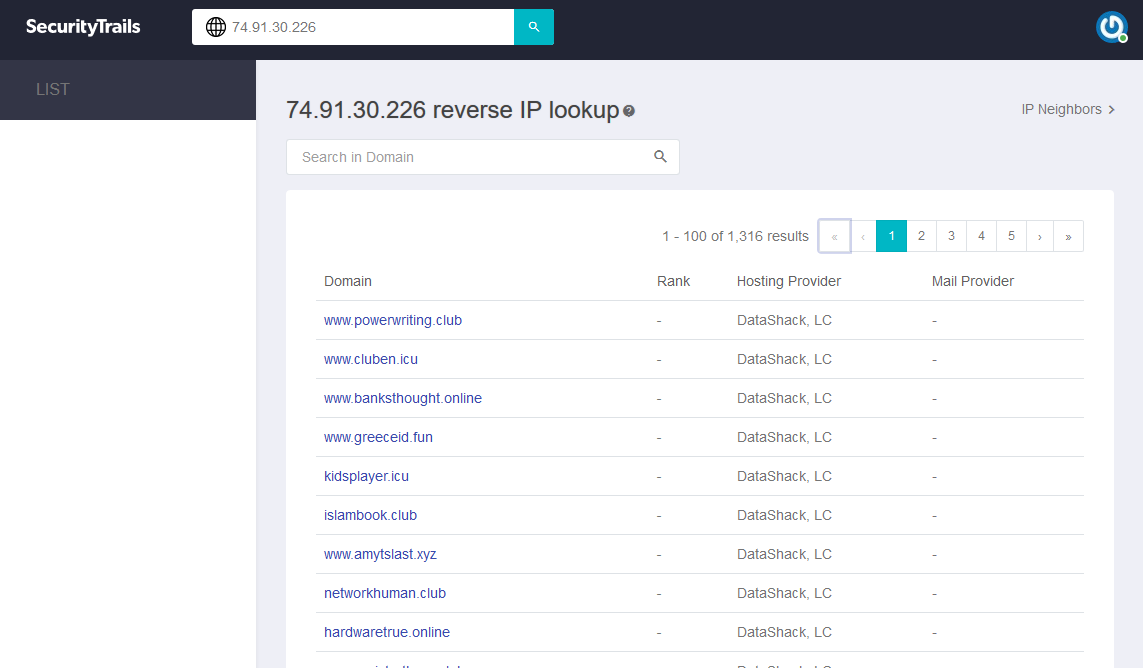Open www.banksthought.online domain link

pyautogui.click(x=403, y=398)
